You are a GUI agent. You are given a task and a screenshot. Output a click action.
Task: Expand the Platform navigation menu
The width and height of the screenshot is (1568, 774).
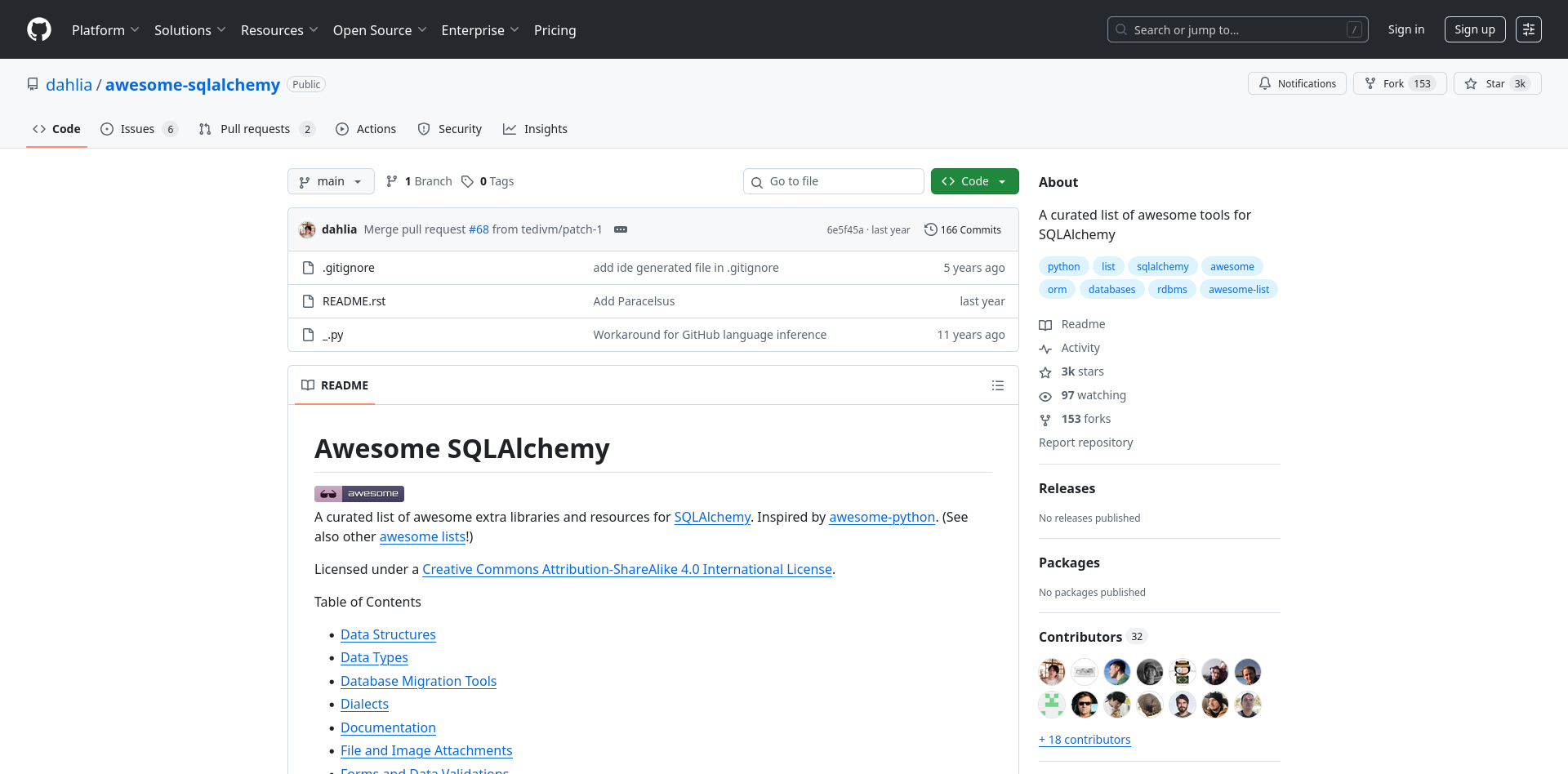105,30
